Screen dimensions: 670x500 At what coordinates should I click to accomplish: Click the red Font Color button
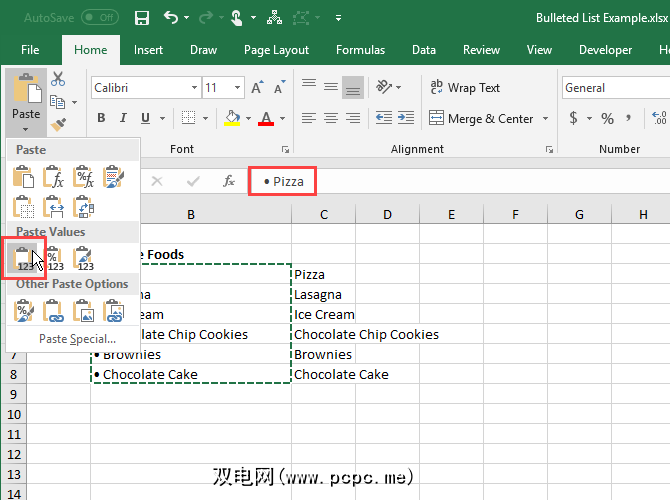pos(266,118)
